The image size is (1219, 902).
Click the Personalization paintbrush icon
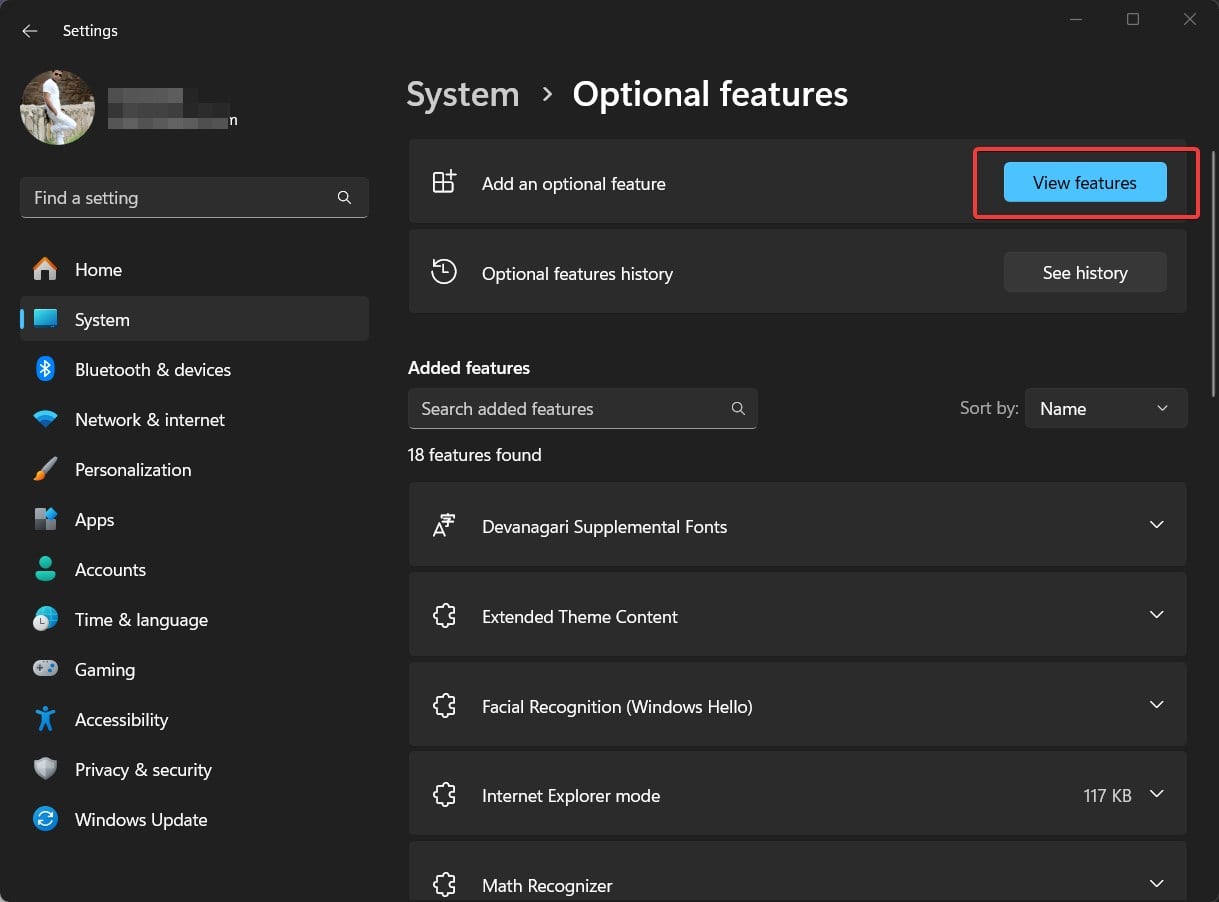(45, 470)
